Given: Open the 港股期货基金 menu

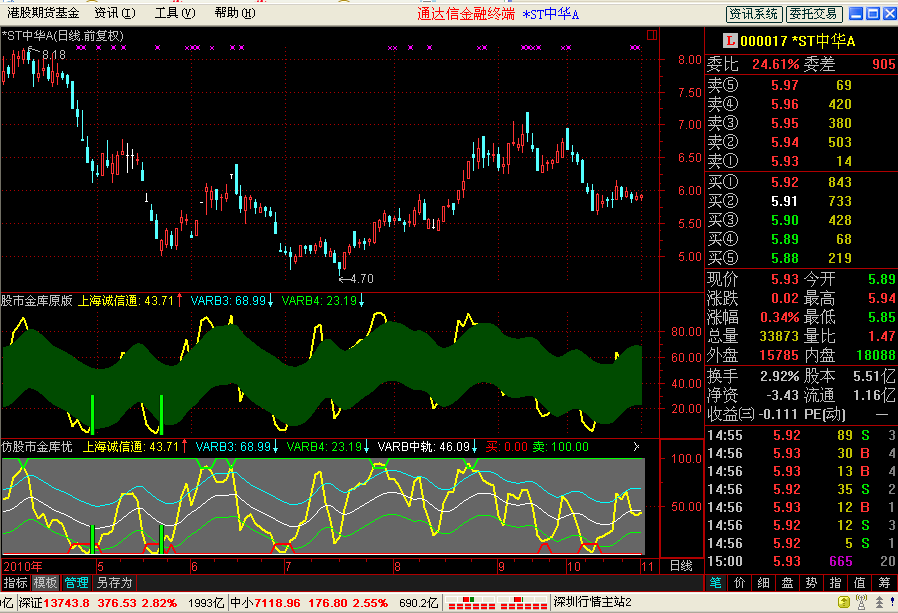Looking at the screenshot, I should (x=44, y=13).
